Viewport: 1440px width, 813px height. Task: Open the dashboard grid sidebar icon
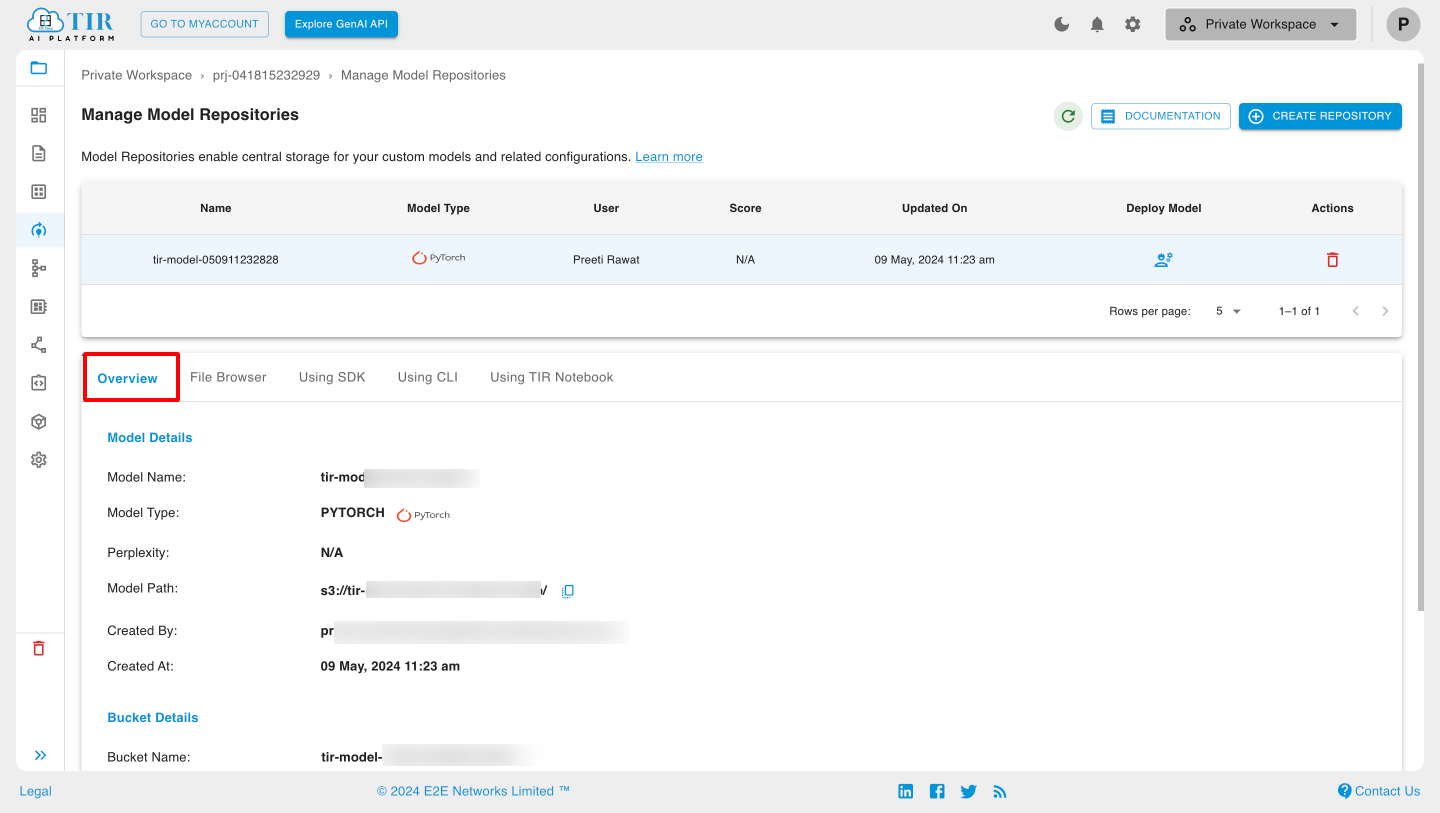[39, 115]
